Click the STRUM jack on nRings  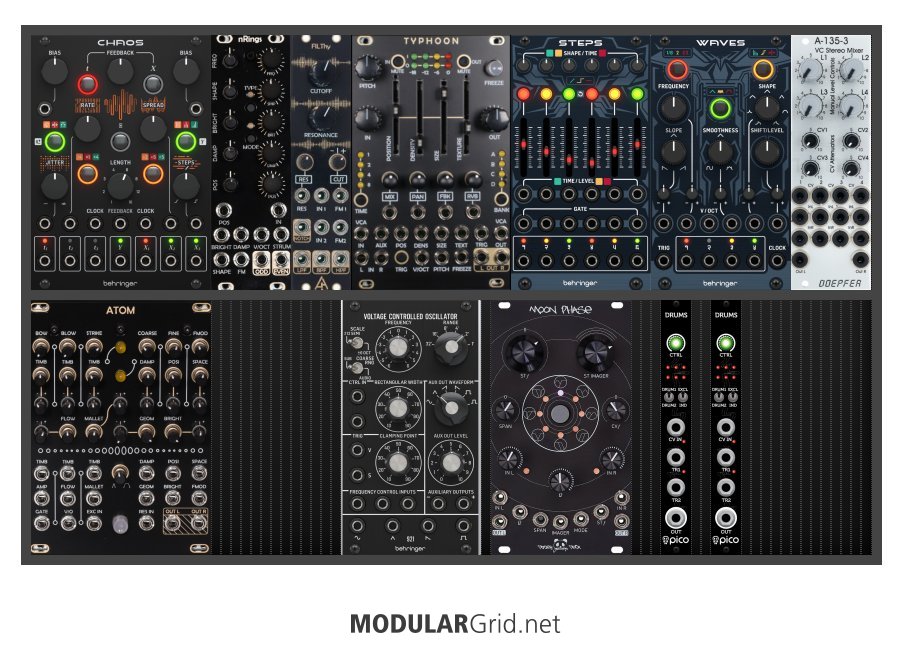282,234
